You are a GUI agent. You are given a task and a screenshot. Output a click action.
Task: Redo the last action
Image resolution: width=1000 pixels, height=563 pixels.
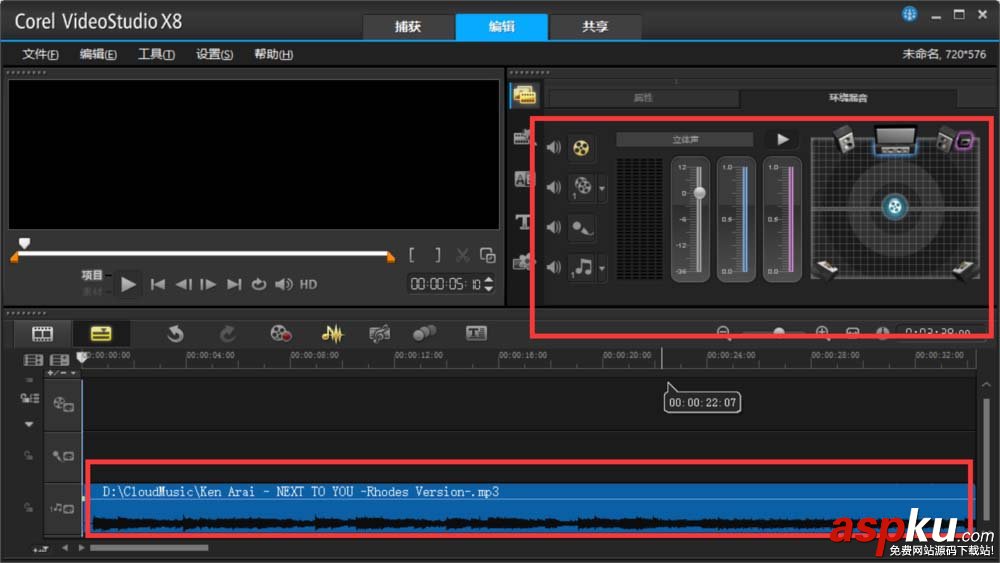click(x=227, y=333)
